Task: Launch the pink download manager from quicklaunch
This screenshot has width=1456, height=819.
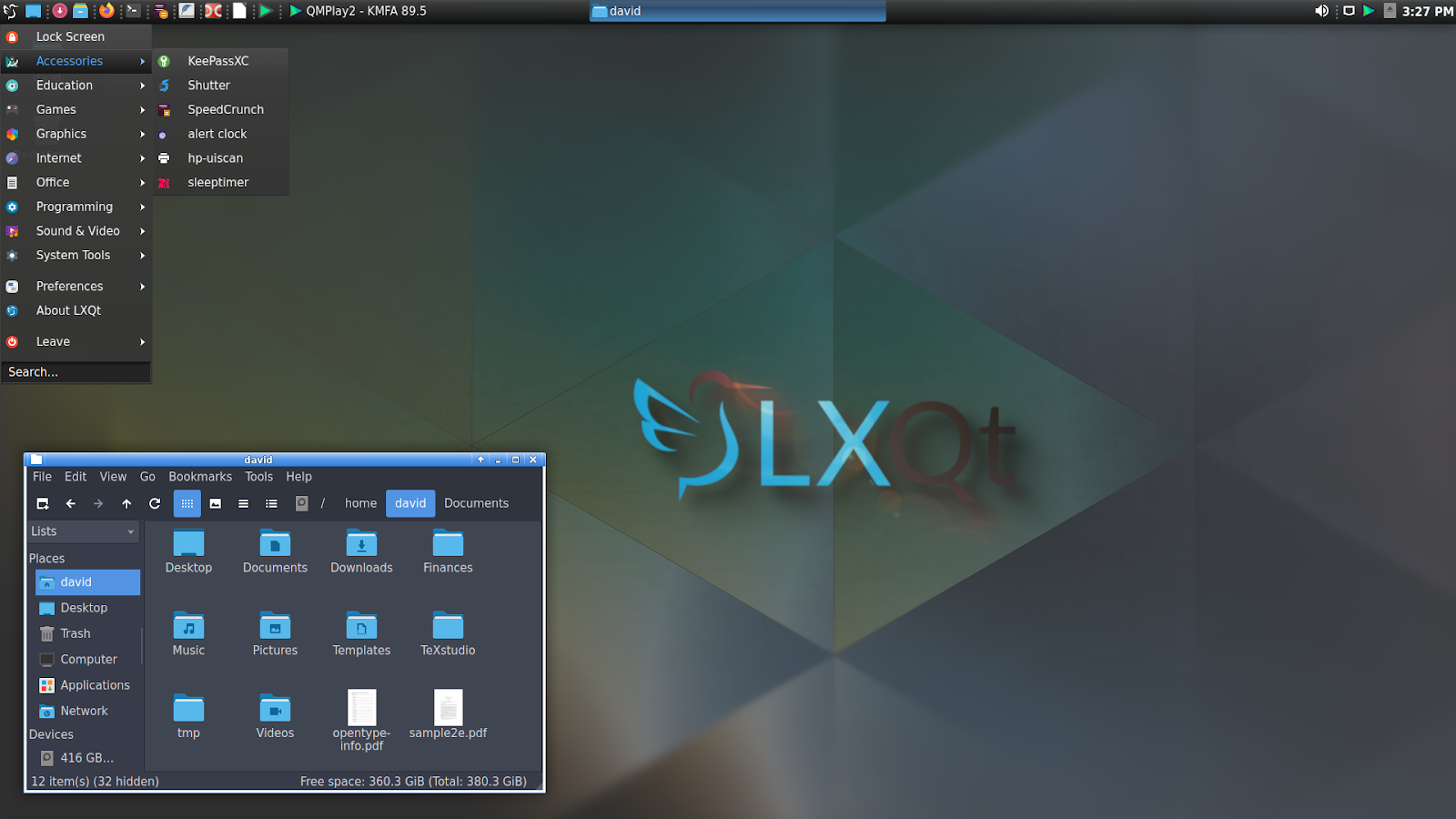Action: 60,11
